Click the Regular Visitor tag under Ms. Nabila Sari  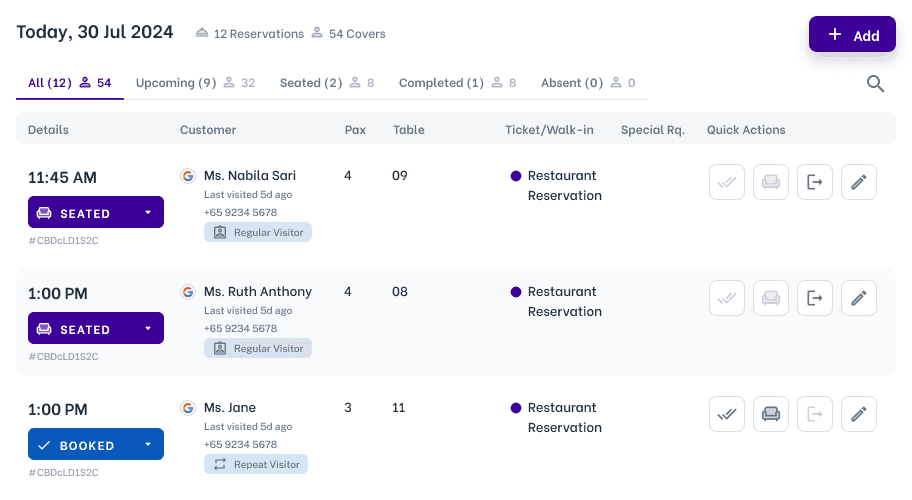[258, 232]
